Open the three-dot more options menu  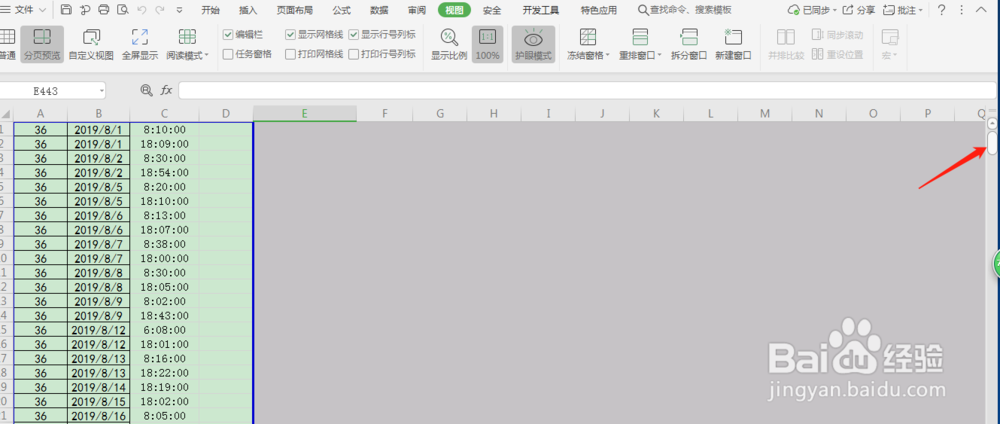click(962, 10)
